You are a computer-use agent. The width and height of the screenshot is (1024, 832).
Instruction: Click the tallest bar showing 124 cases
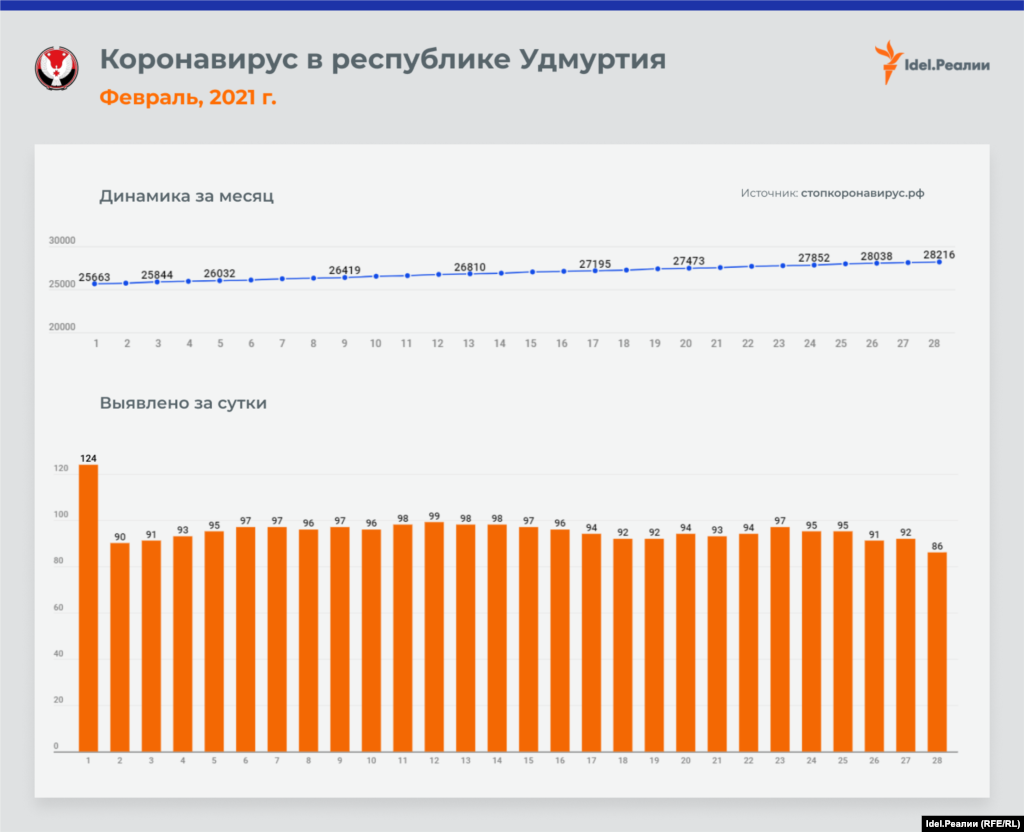pyautogui.click(x=89, y=607)
